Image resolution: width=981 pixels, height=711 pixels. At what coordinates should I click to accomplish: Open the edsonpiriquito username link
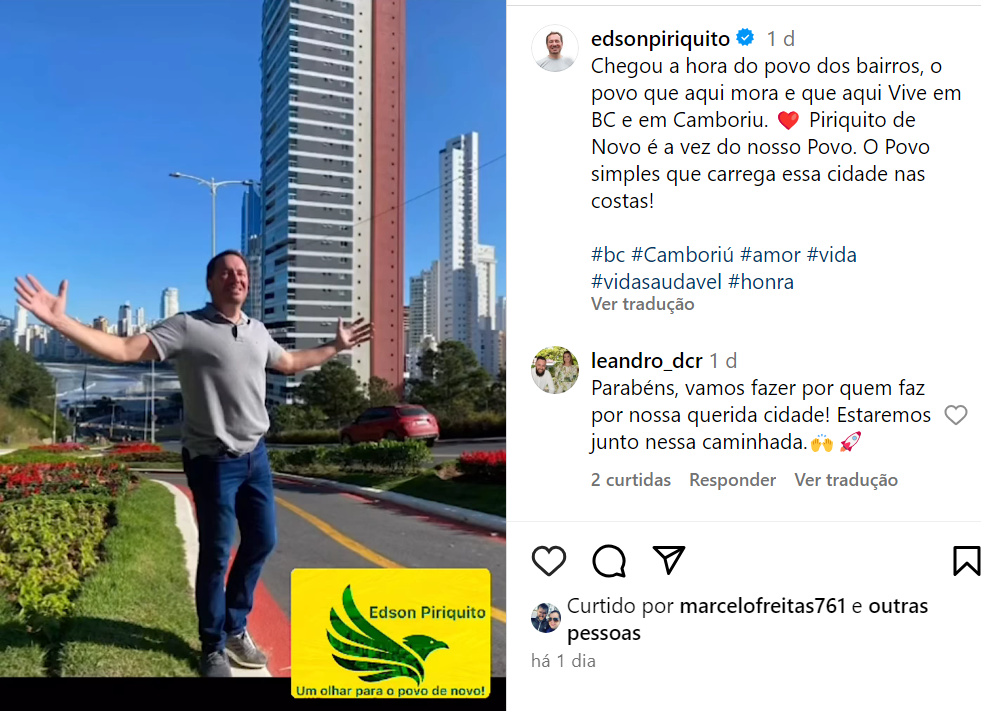tap(660, 39)
